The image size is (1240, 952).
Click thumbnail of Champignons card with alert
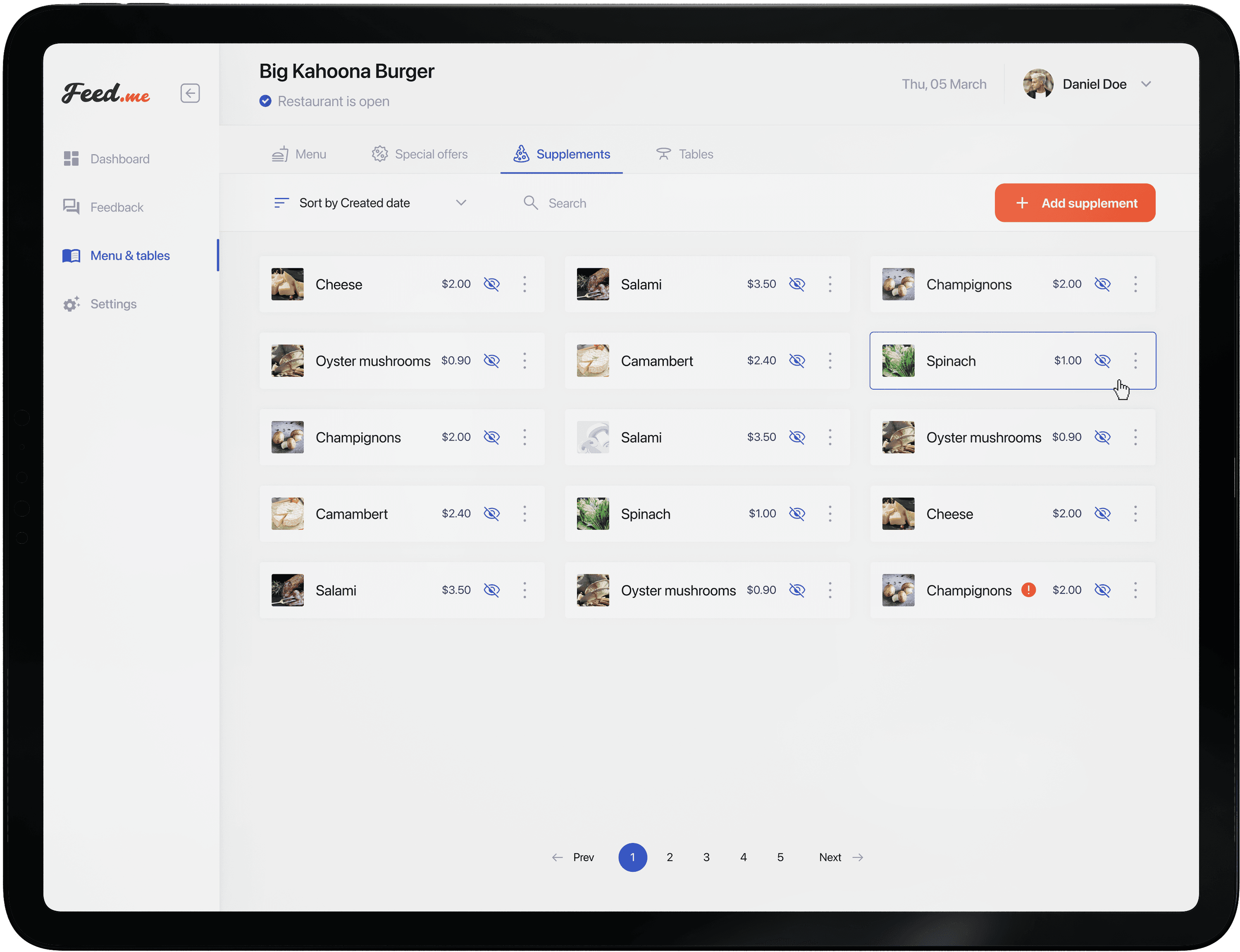(898, 590)
